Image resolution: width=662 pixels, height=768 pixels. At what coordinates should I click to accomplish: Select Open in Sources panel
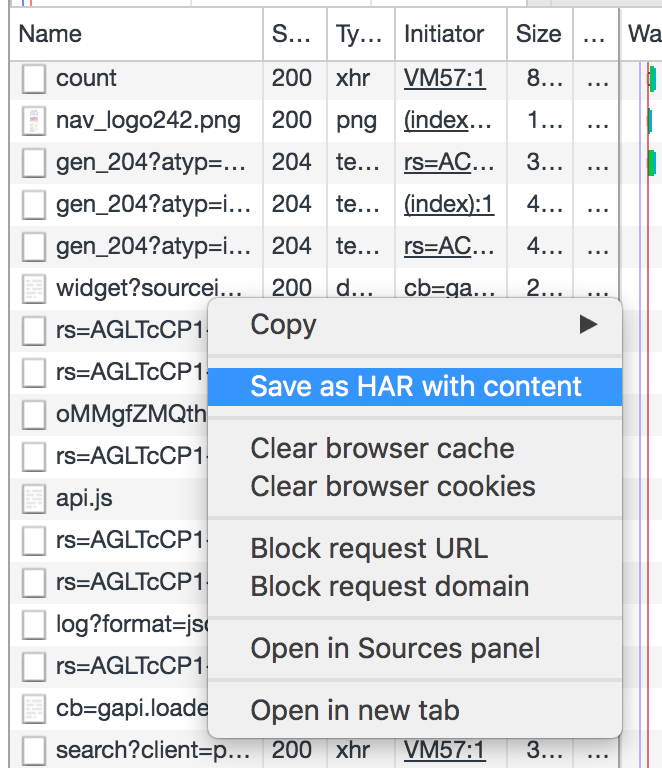(395, 649)
